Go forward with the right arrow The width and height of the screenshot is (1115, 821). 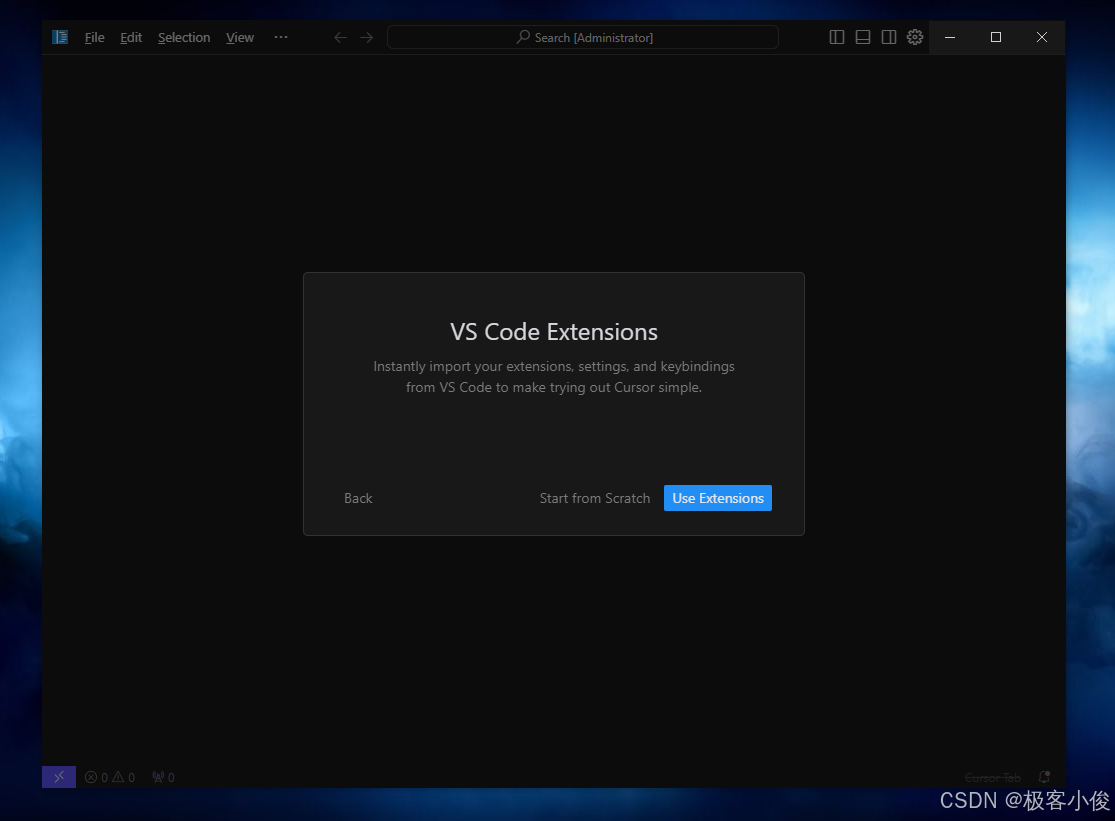[x=366, y=37]
